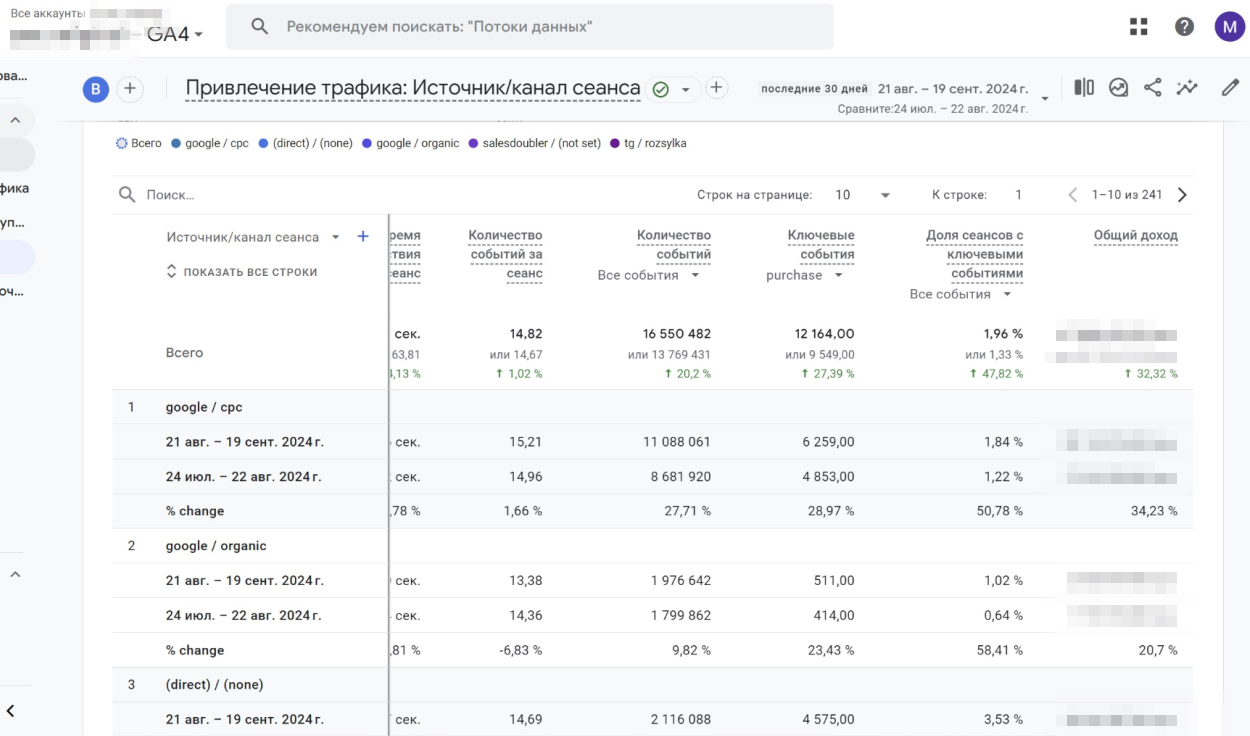Image resolution: width=1250 pixels, height=736 pixels.
Task: Toggle tg / rozsylka legend series
Action: 648,143
